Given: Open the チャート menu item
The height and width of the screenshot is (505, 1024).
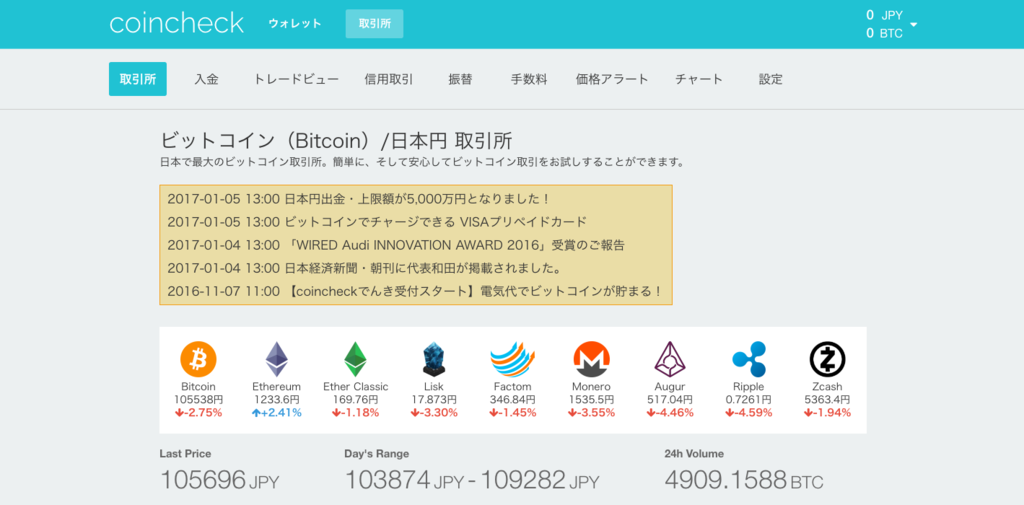Looking at the screenshot, I should [699, 80].
